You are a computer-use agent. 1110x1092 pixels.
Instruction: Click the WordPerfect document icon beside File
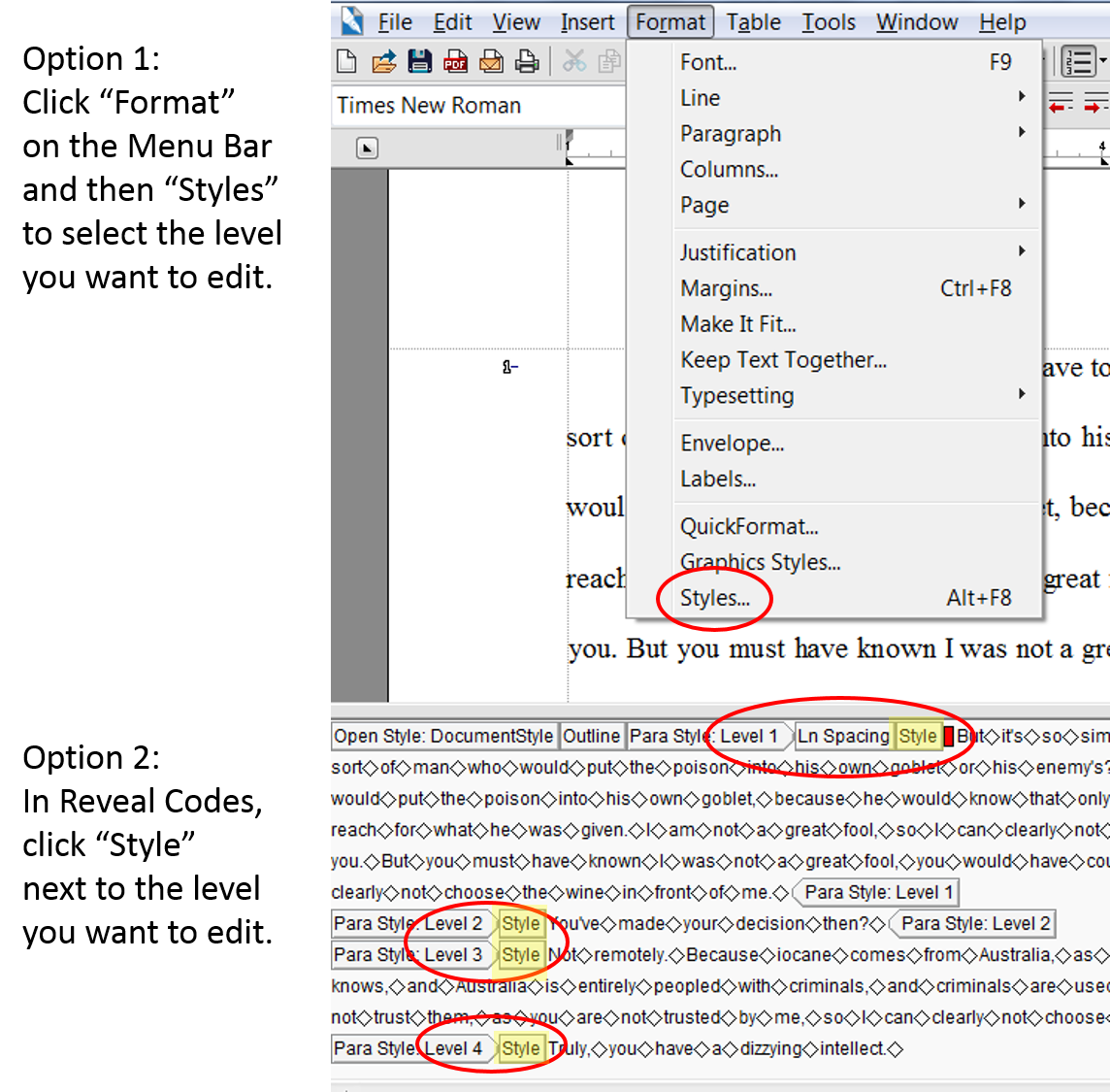tap(351, 21)
